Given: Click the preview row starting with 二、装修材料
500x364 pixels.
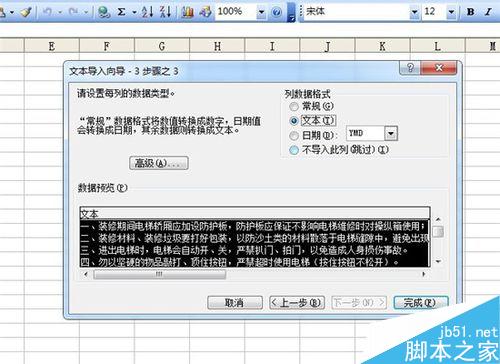Looking at the screenshot, I should click(x=255, y=238).
